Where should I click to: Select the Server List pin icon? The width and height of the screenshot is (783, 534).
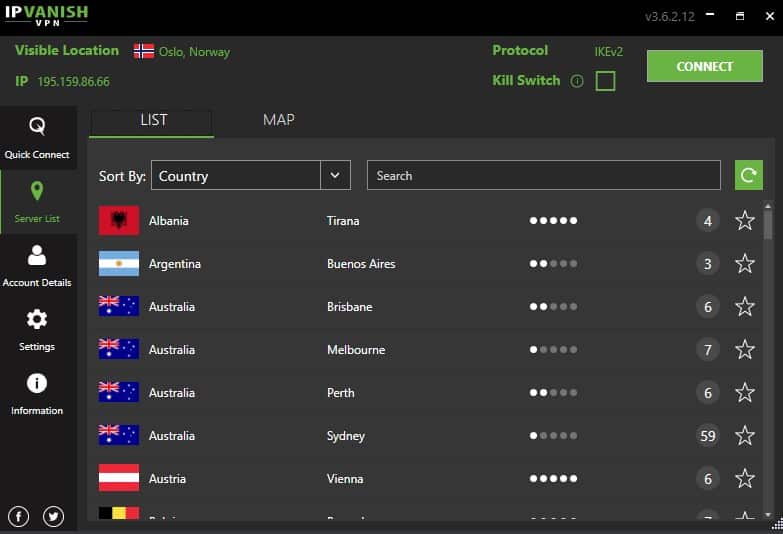(x=37, y=190)
